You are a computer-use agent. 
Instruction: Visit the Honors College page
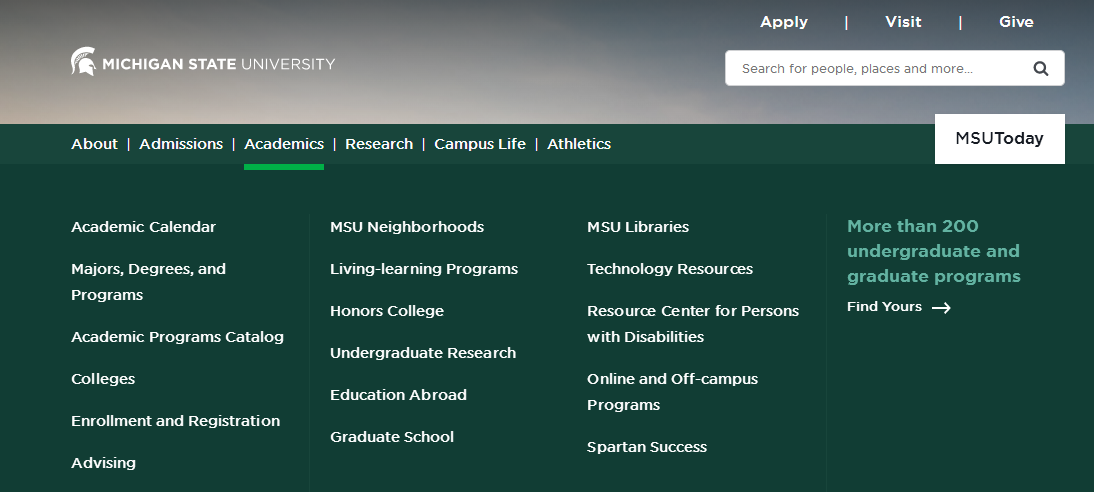point(387,311)
